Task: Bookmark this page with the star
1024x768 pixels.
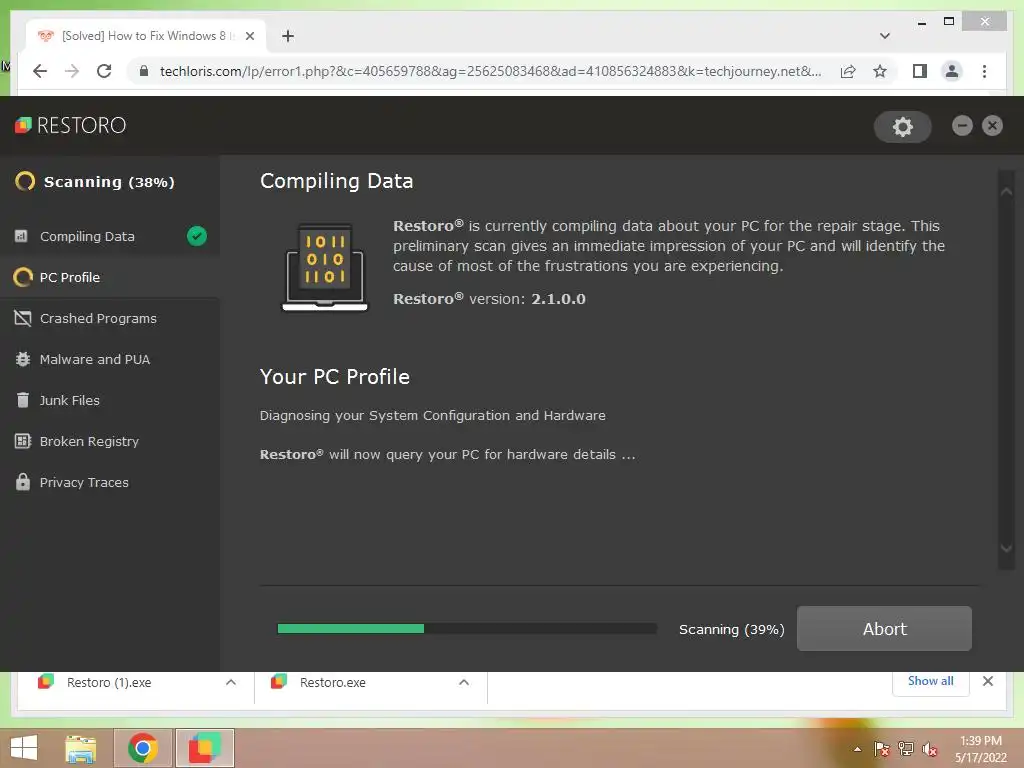Action: pyautogui.click(x=880, y=71)
